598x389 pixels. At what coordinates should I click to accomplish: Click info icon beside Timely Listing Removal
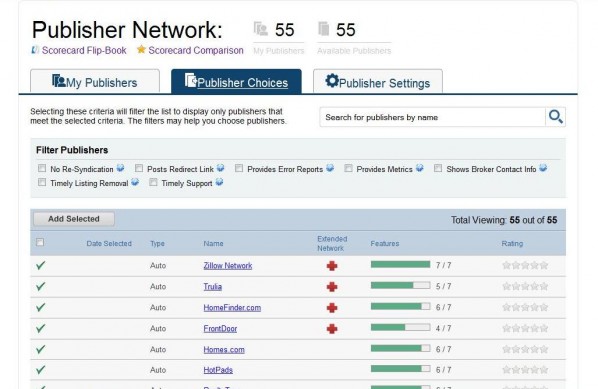[135, 182]
